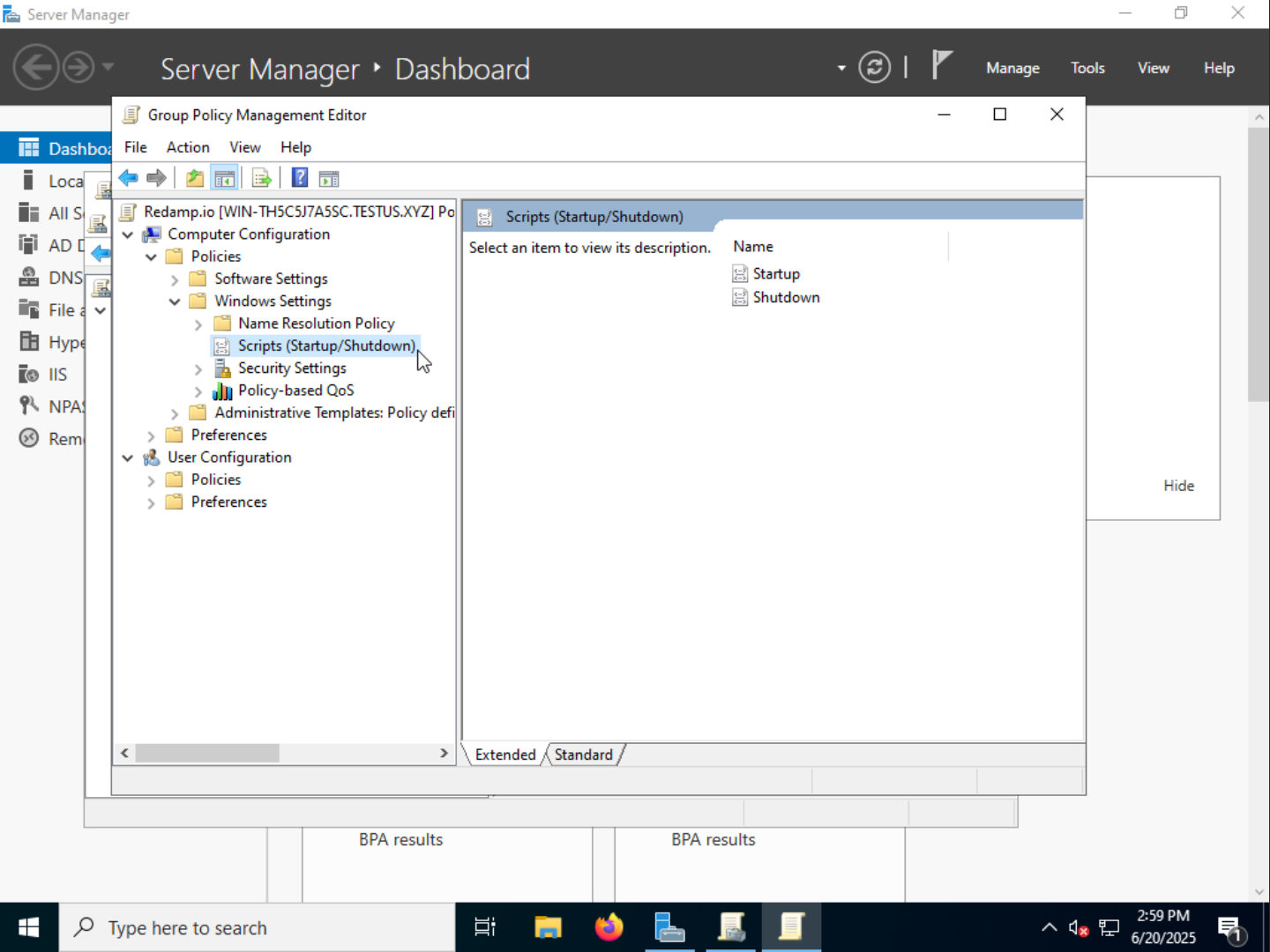Open Server Manager's View menu
This screenshot has height=952, width=1270.
point(1153,68)
